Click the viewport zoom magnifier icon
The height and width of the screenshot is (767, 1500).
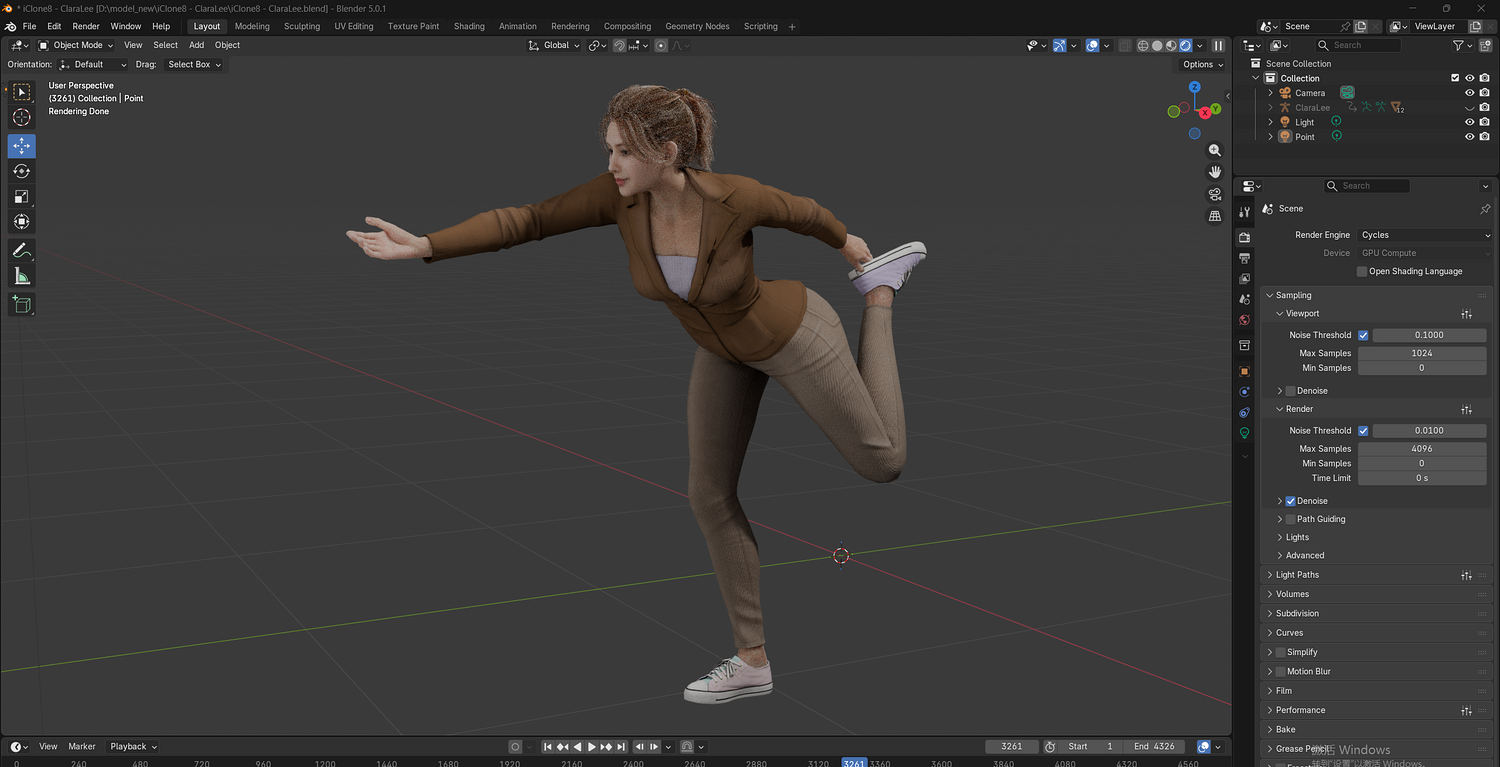1215,150
